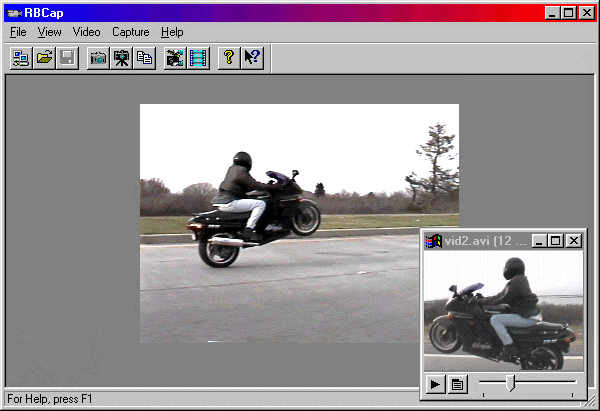Open the Video menu
The image size is (600, 411).
point(86,32)
